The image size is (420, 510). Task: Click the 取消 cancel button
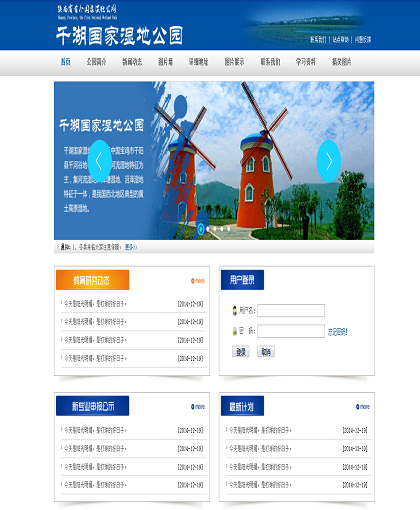pos(266,352)
